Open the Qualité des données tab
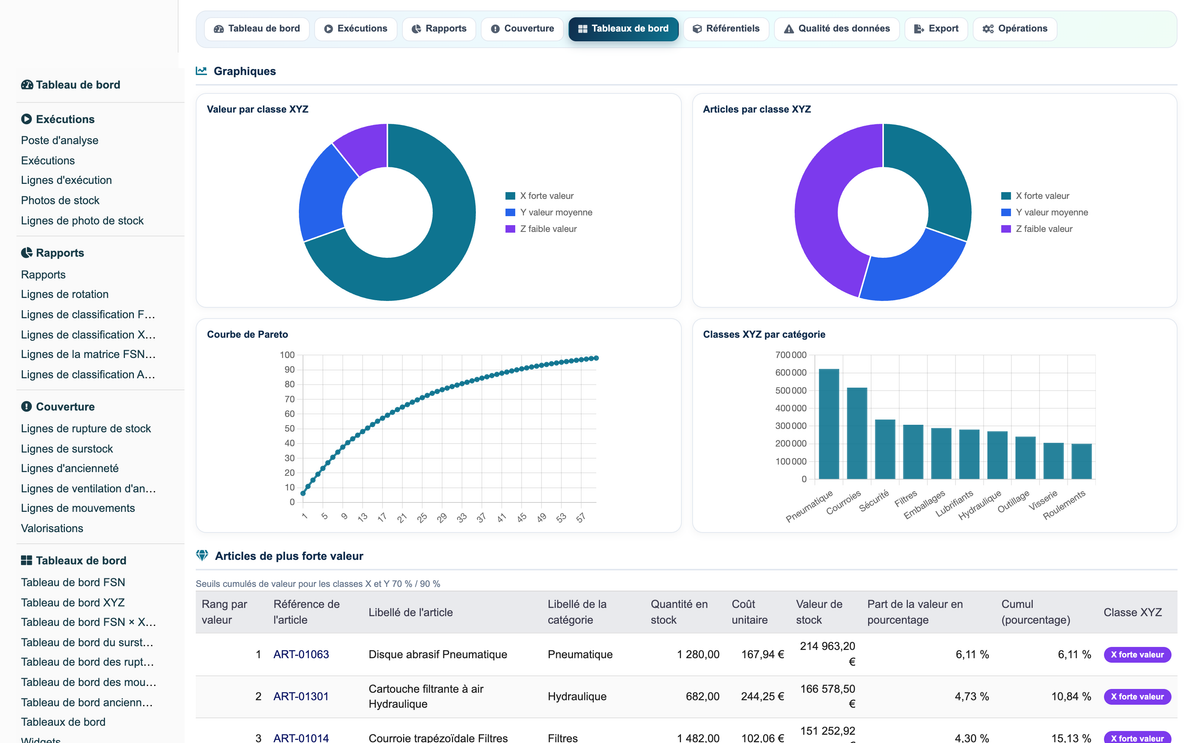This screenshot has width=1200, height=743. [x=837, y=29]
